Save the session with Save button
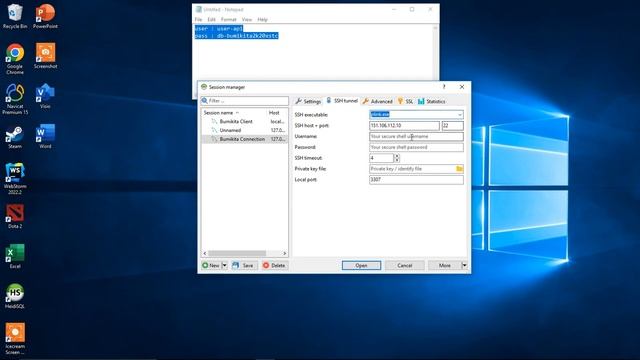This screenshot has width=640, height=360. pyautogui.click(x=244, y=265)
